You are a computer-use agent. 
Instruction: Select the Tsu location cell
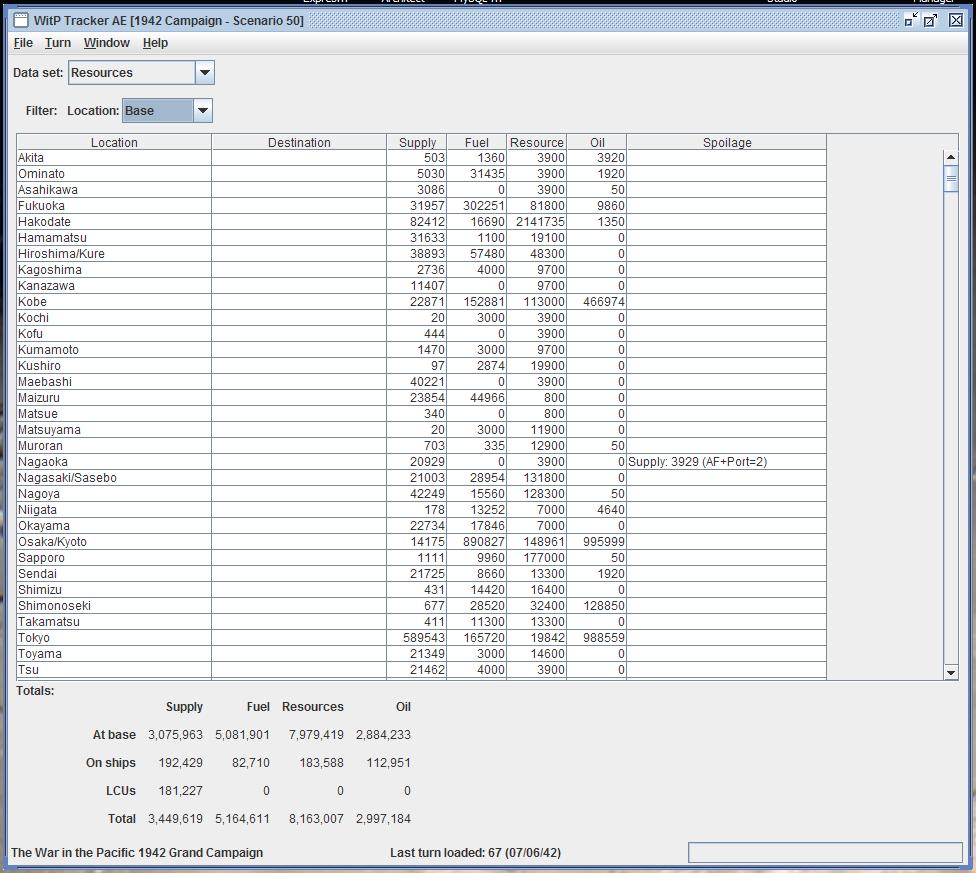click(x=114, y=670)
